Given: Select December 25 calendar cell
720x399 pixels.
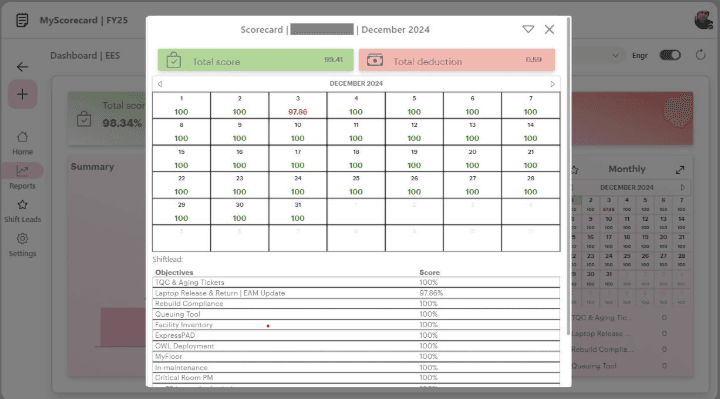Looking at the screenshot, I should click(x=356, y=185).
